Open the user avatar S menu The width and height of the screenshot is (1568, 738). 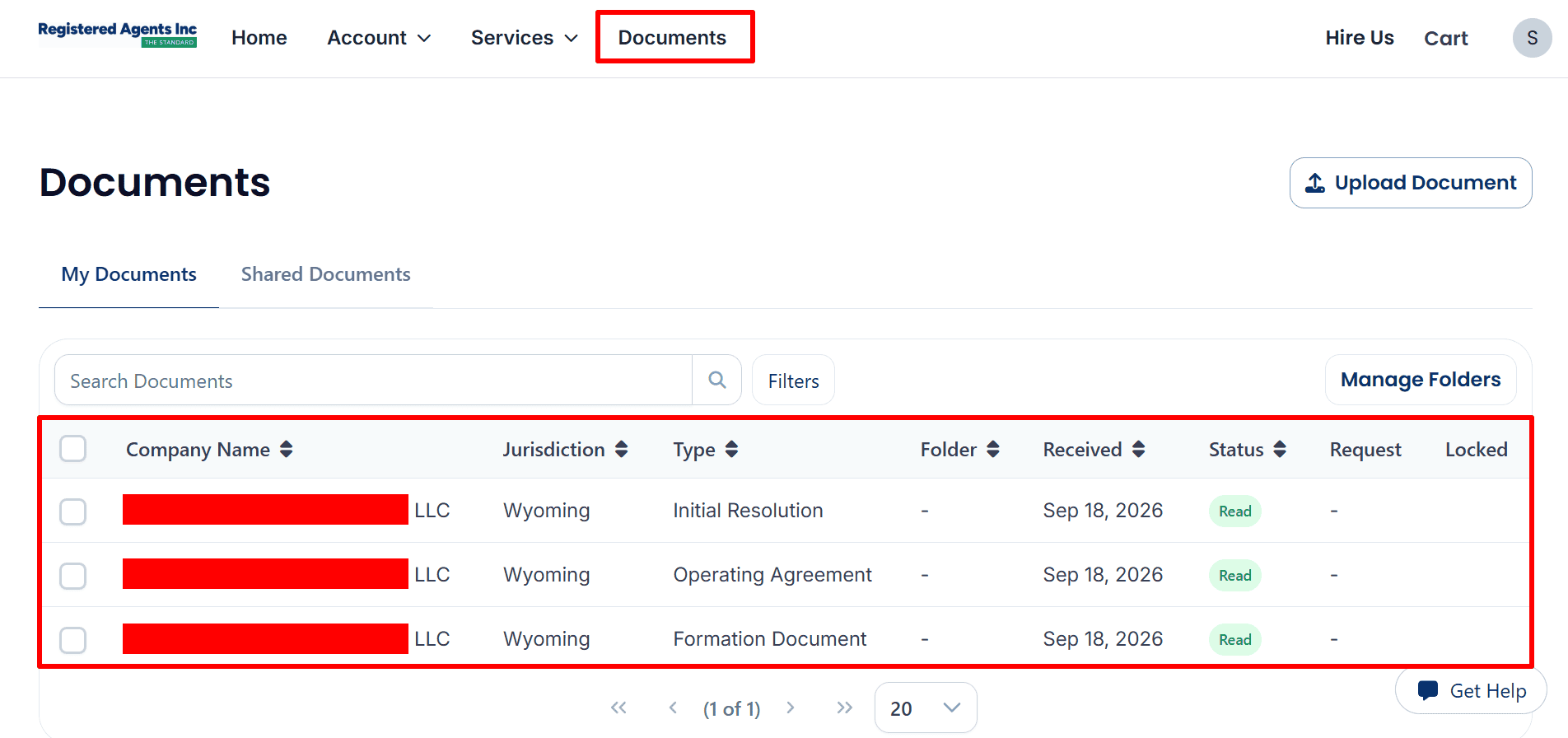coord(1532,38)
